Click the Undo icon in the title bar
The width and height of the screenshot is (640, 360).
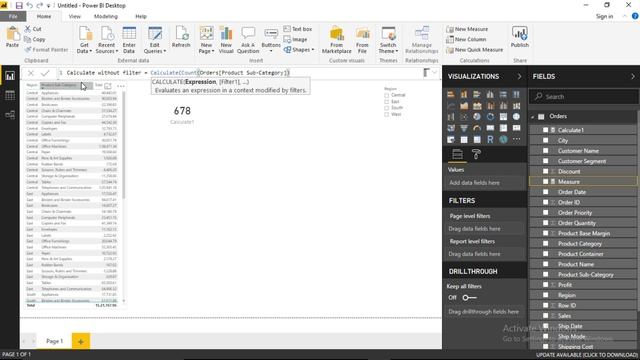click(29, 5)
